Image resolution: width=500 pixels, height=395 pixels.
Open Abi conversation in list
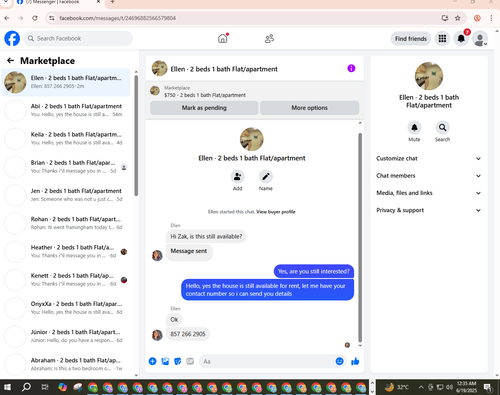point(66,110)
